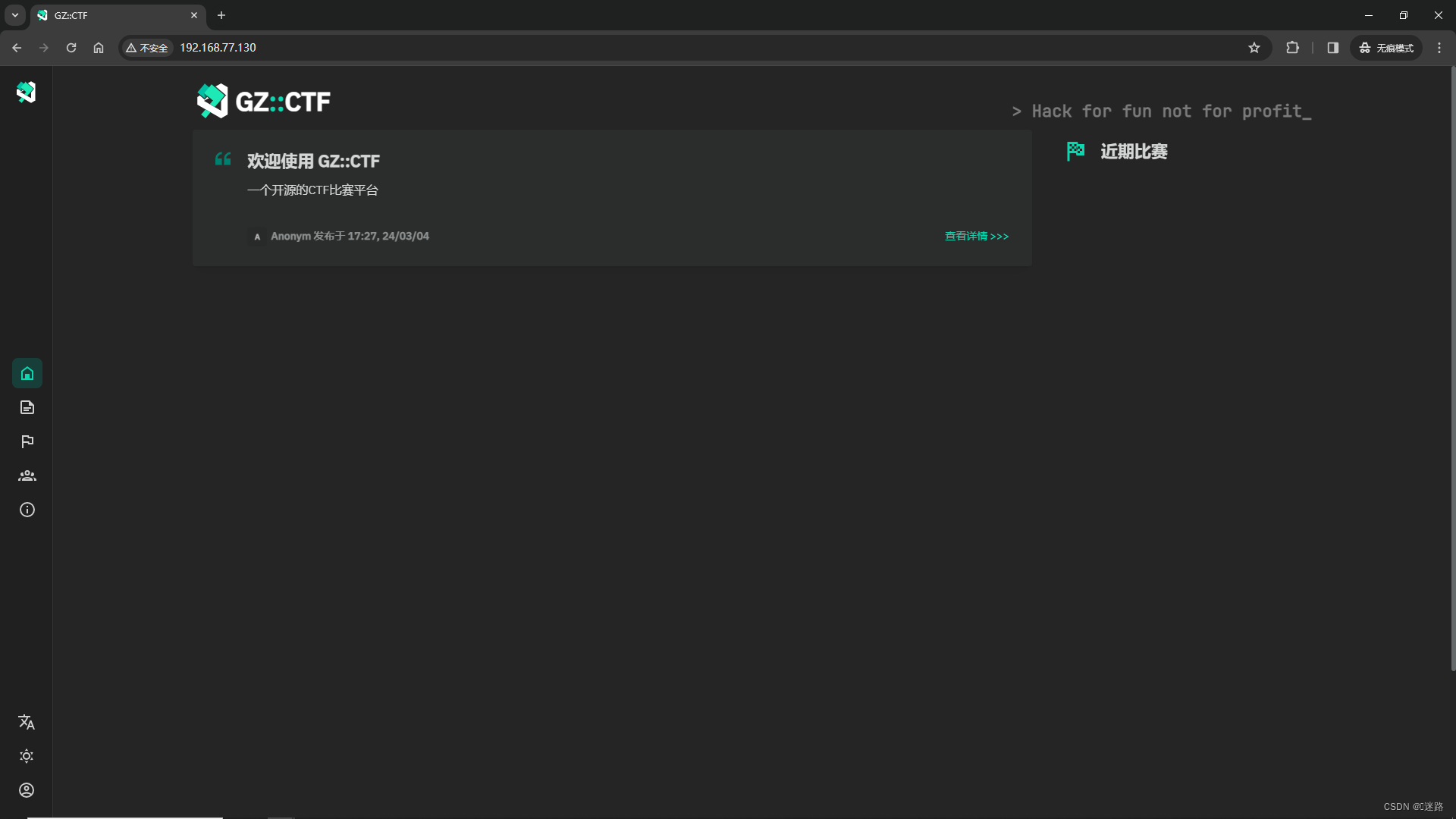1456x819 pixels.
Task: Open the user account icon at the sidebar bottom
Action: coord(27,790)
